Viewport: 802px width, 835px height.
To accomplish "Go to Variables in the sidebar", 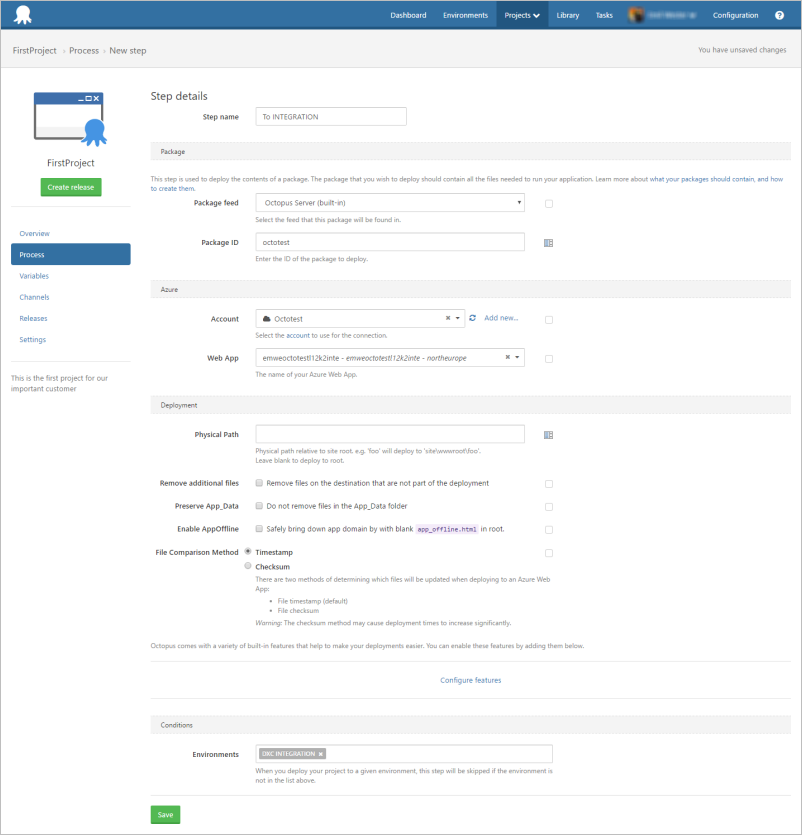I will click(x=34, y=276).
